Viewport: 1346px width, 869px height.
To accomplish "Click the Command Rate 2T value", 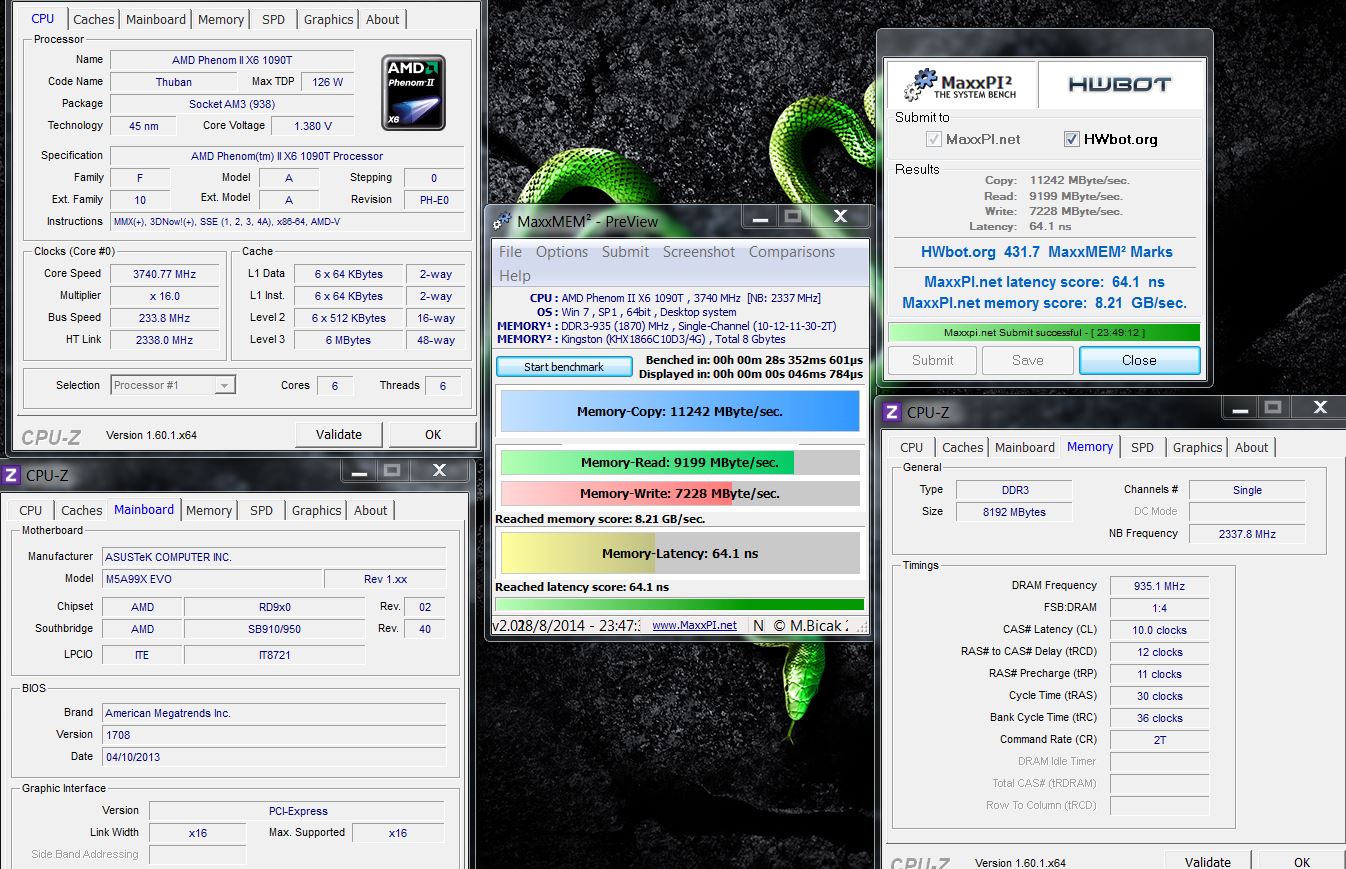I will pos(1159,740).
